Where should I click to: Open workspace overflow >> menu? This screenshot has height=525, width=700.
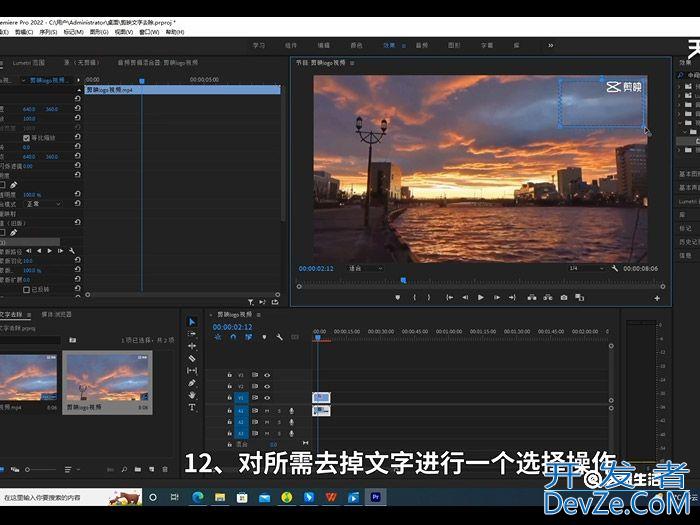click(550, 45)
